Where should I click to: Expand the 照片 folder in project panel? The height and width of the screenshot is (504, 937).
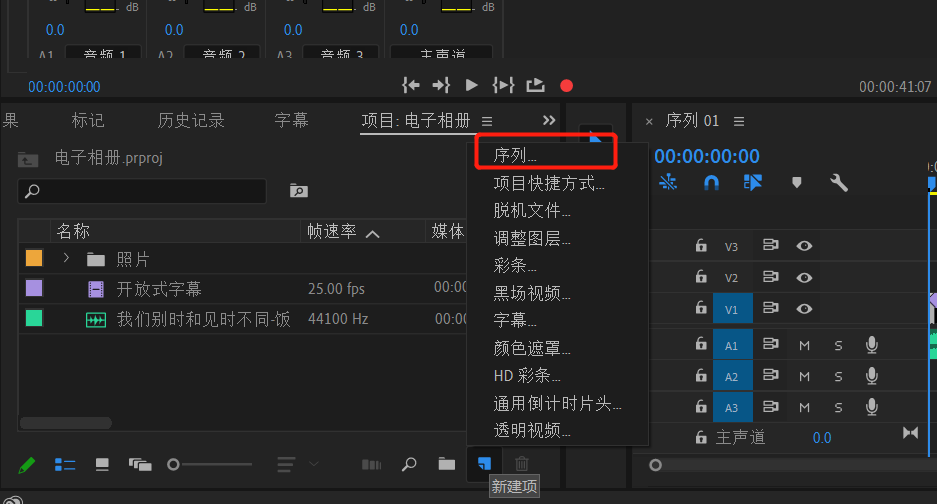(x=66, y=259)
